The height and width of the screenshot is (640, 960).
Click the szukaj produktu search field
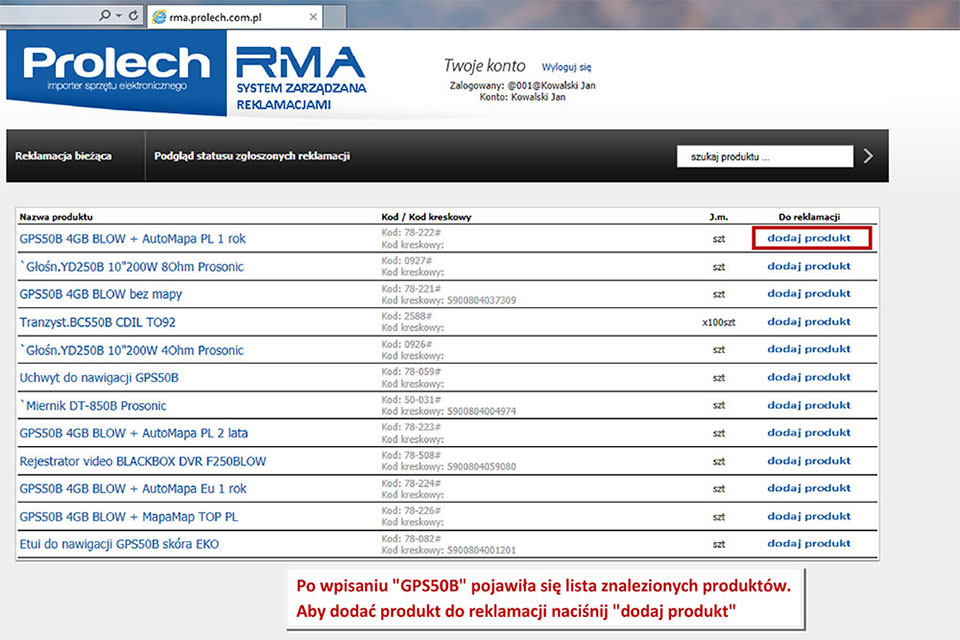point(765,156)
